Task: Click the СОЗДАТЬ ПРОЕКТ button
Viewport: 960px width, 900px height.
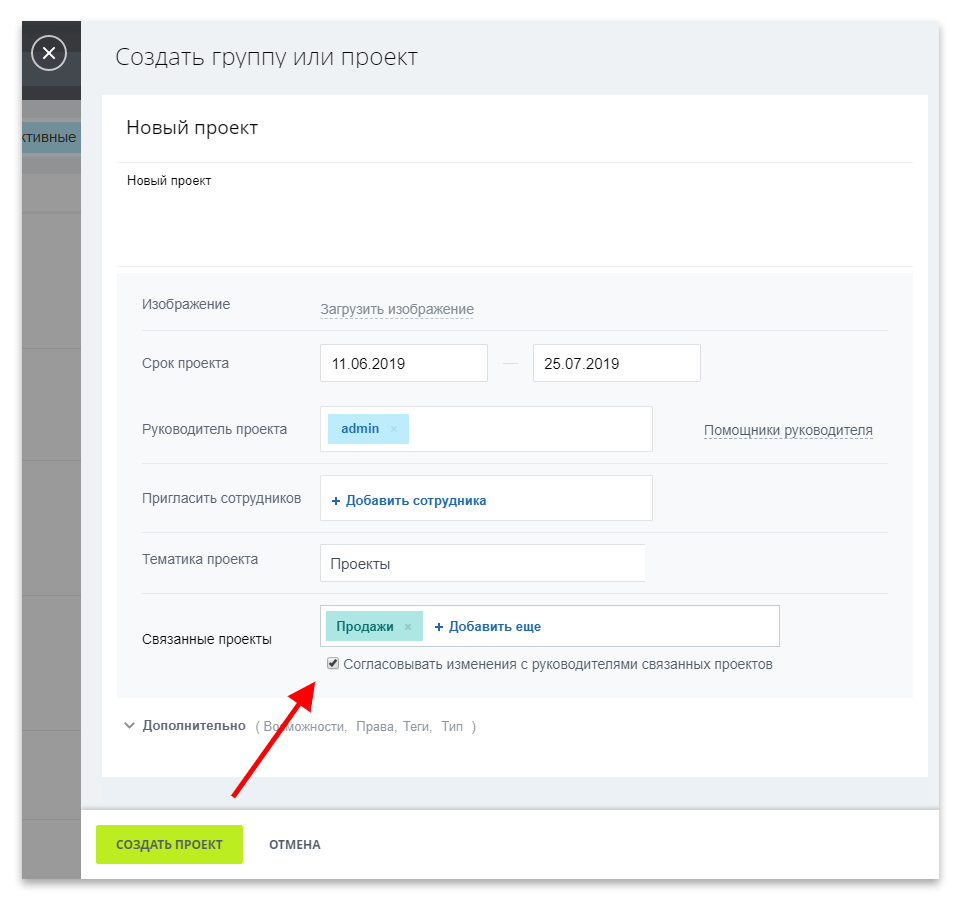Action: click(170, 844)
